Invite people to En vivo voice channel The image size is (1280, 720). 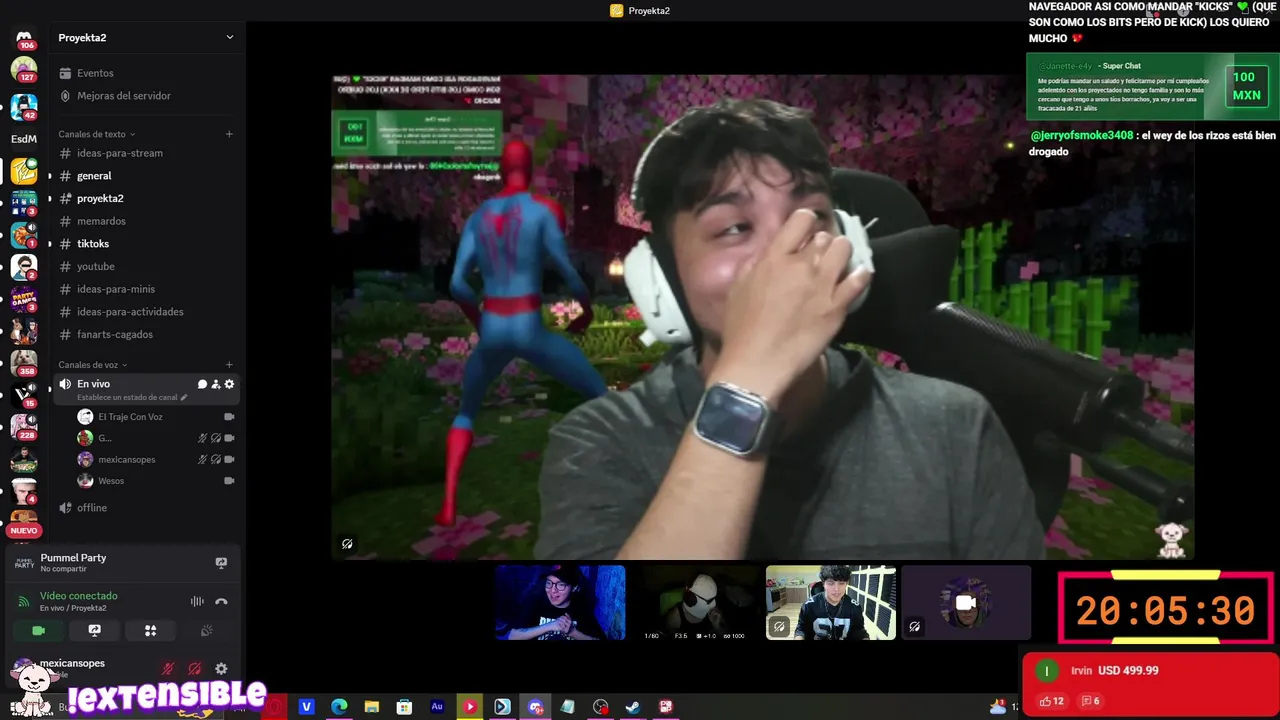215,384
